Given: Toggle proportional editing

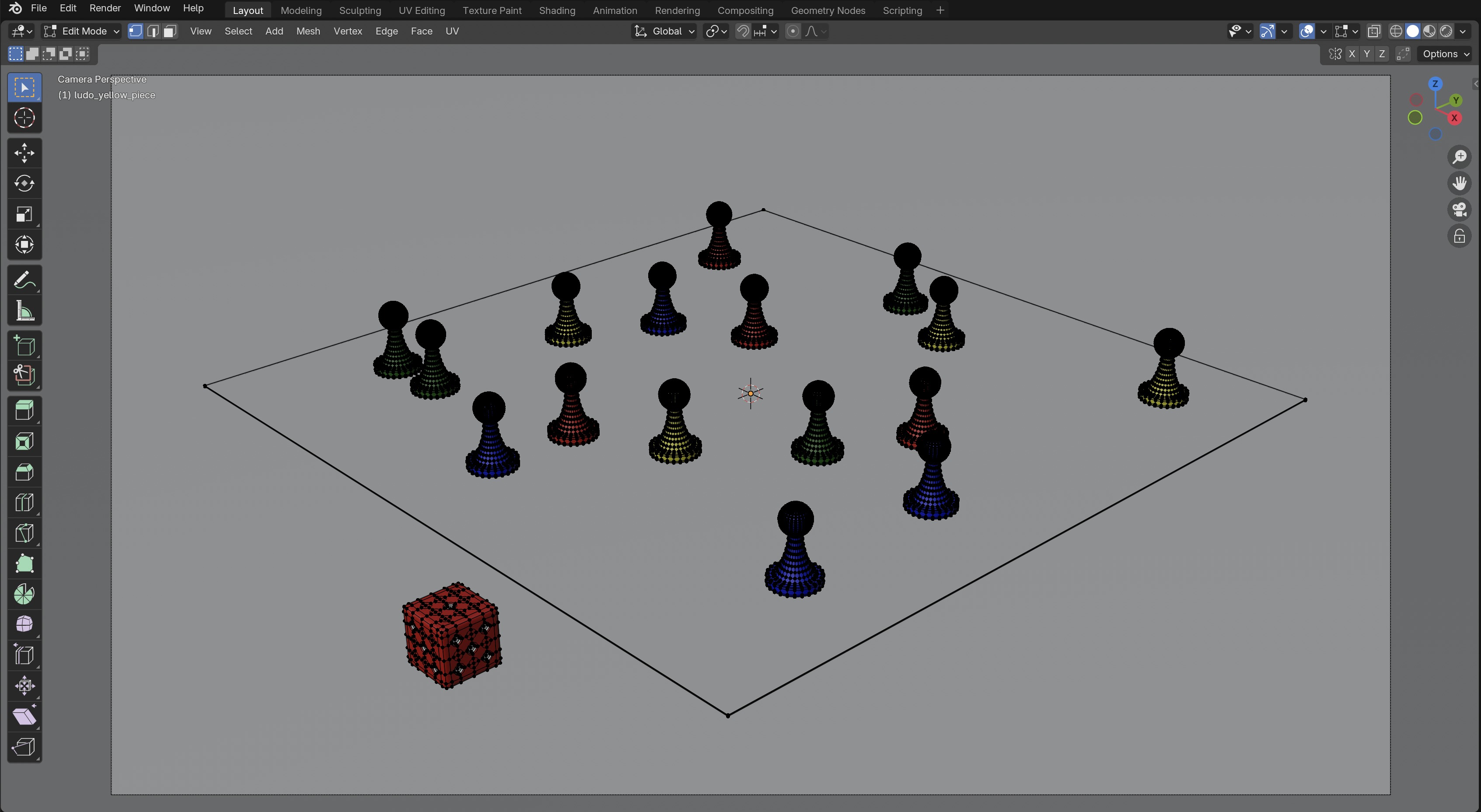Looking at the screenshot, I should pos(792,31).
